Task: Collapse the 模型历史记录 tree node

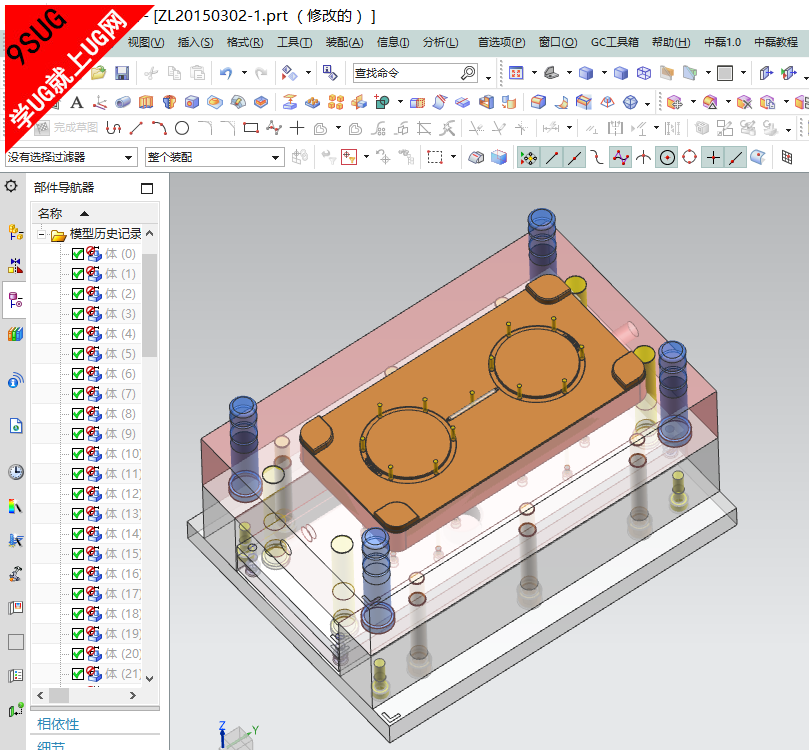Action: [x=41, y=234]
